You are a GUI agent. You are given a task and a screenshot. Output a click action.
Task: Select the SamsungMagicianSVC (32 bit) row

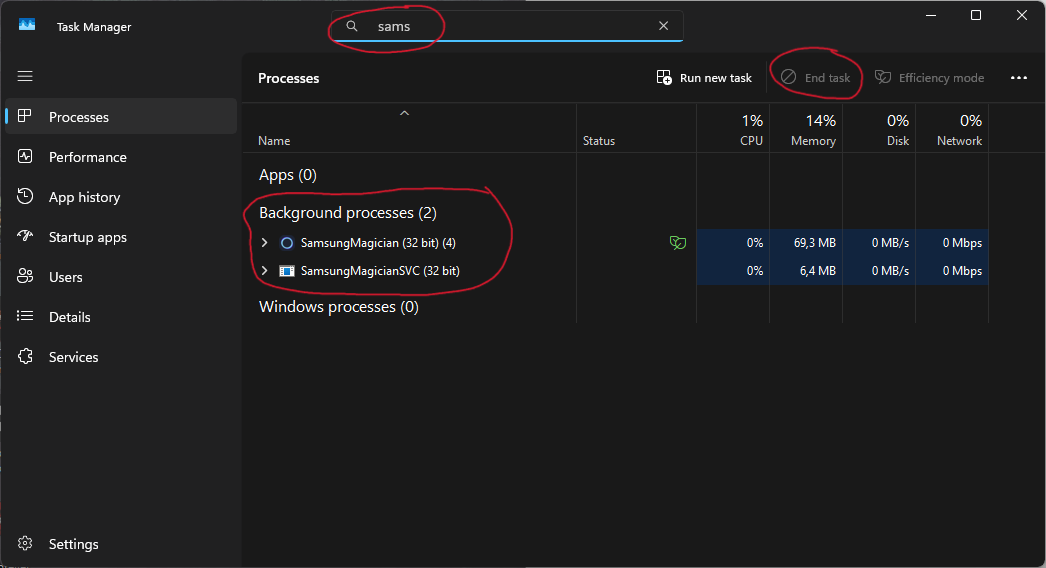616,271
